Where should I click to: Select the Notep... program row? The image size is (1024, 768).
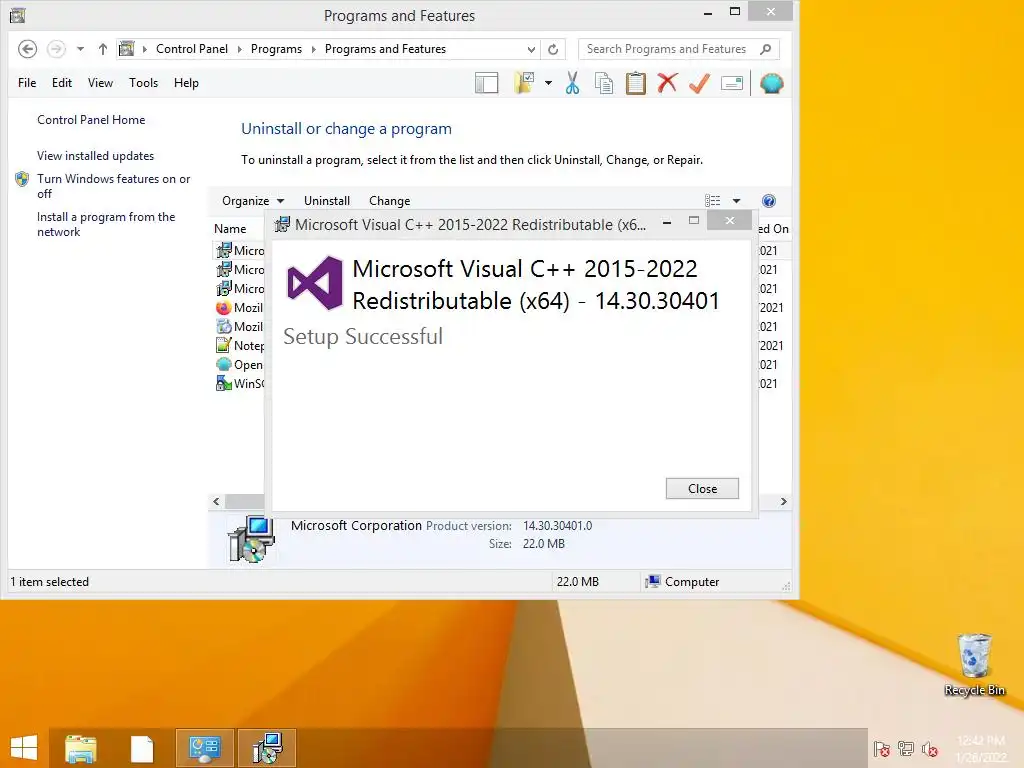[240, 345]
